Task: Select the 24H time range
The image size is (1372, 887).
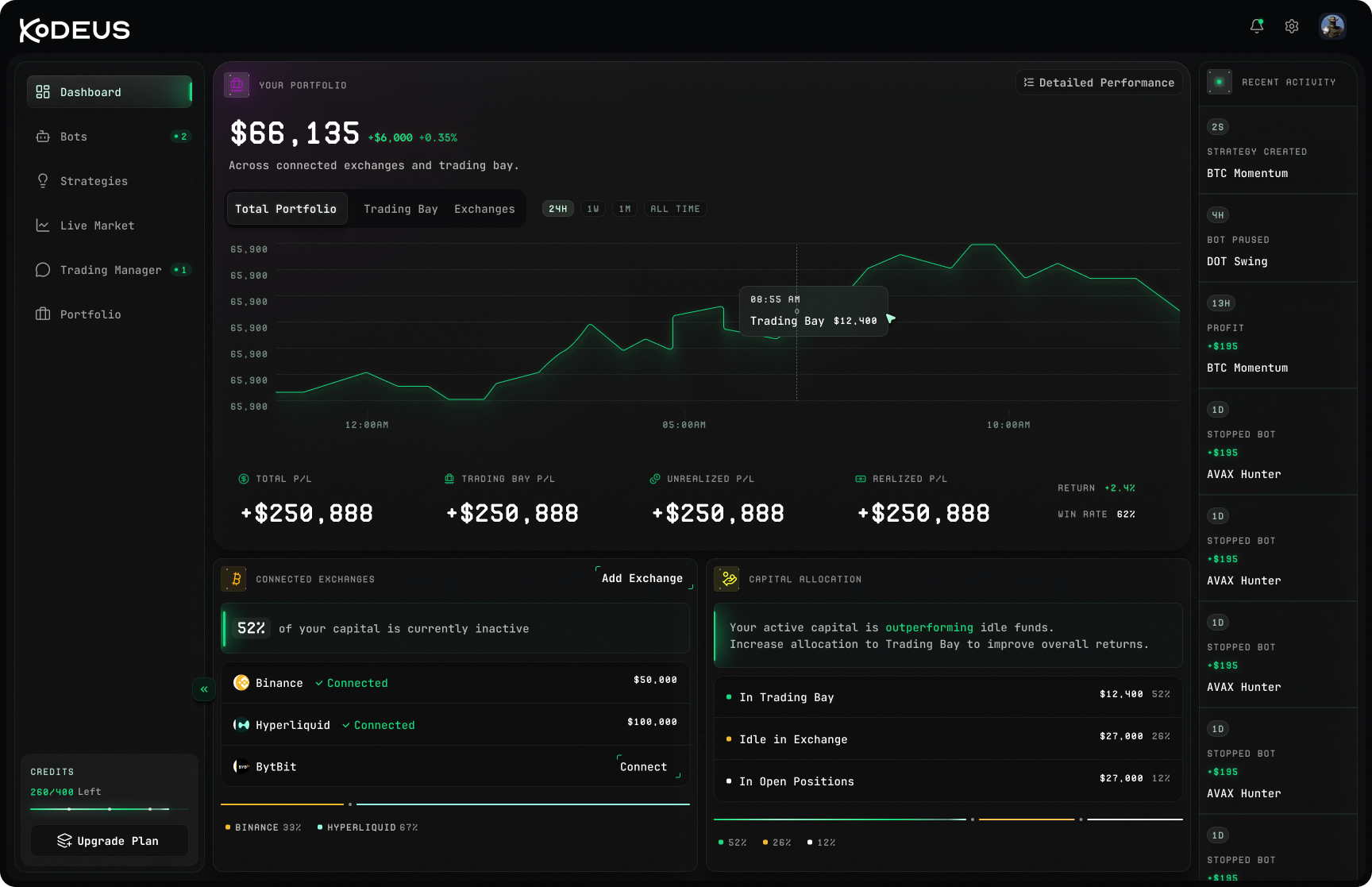Action: point(558,209)
